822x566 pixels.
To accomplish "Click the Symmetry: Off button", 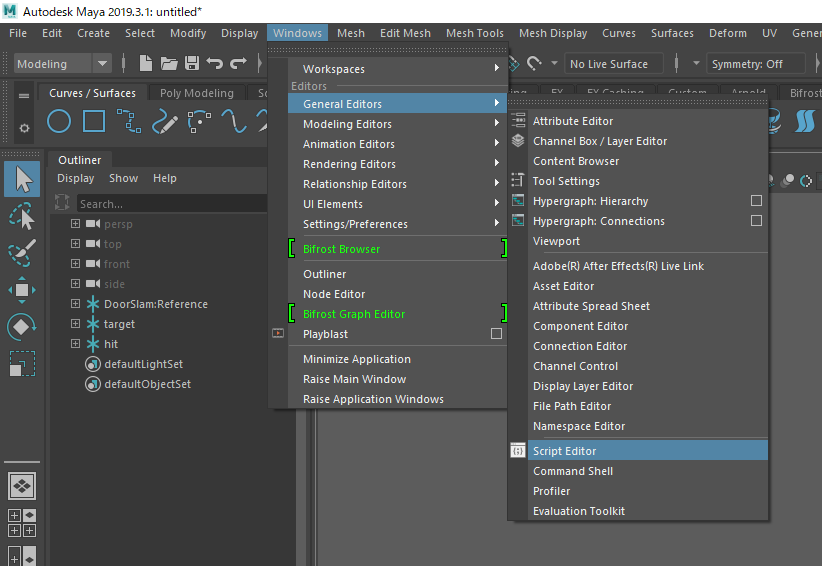I will [x=755, y=64].
